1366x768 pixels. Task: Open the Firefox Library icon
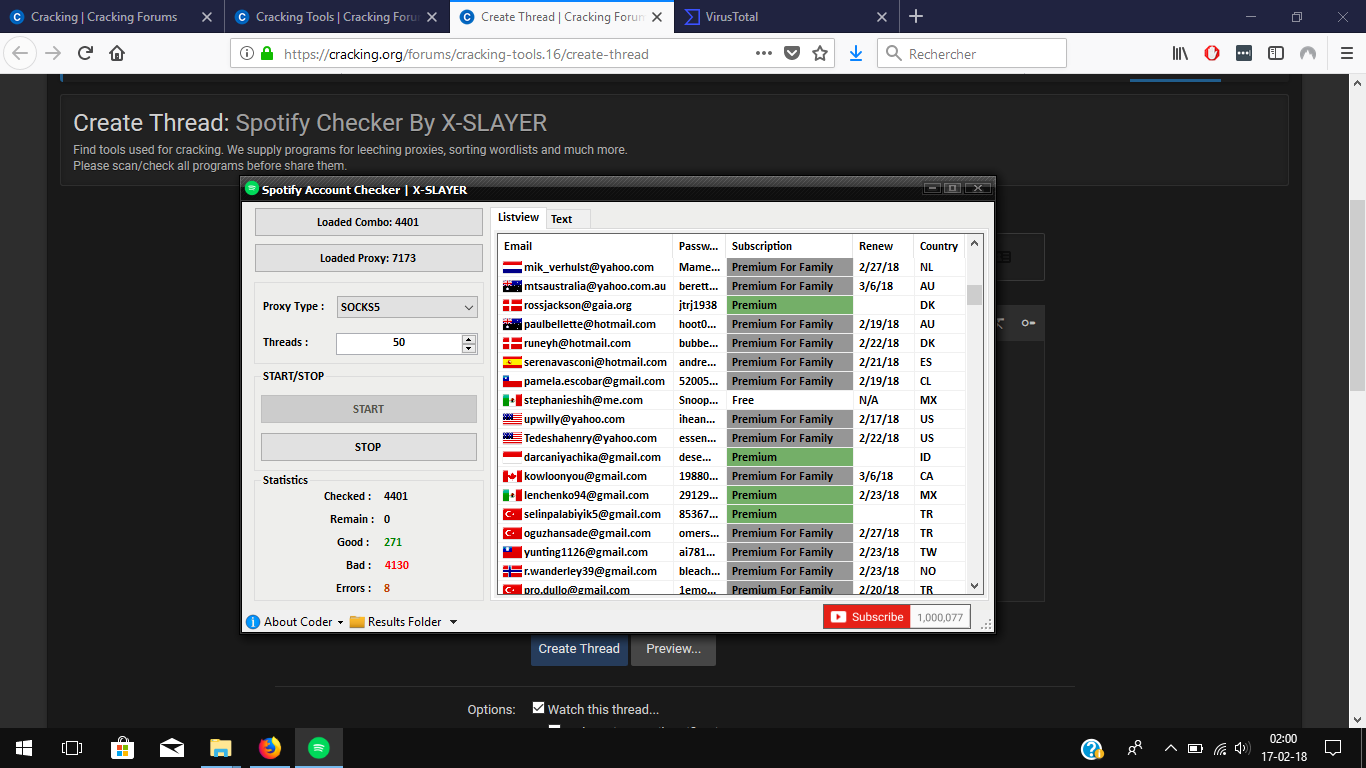tap(1181, 54)
